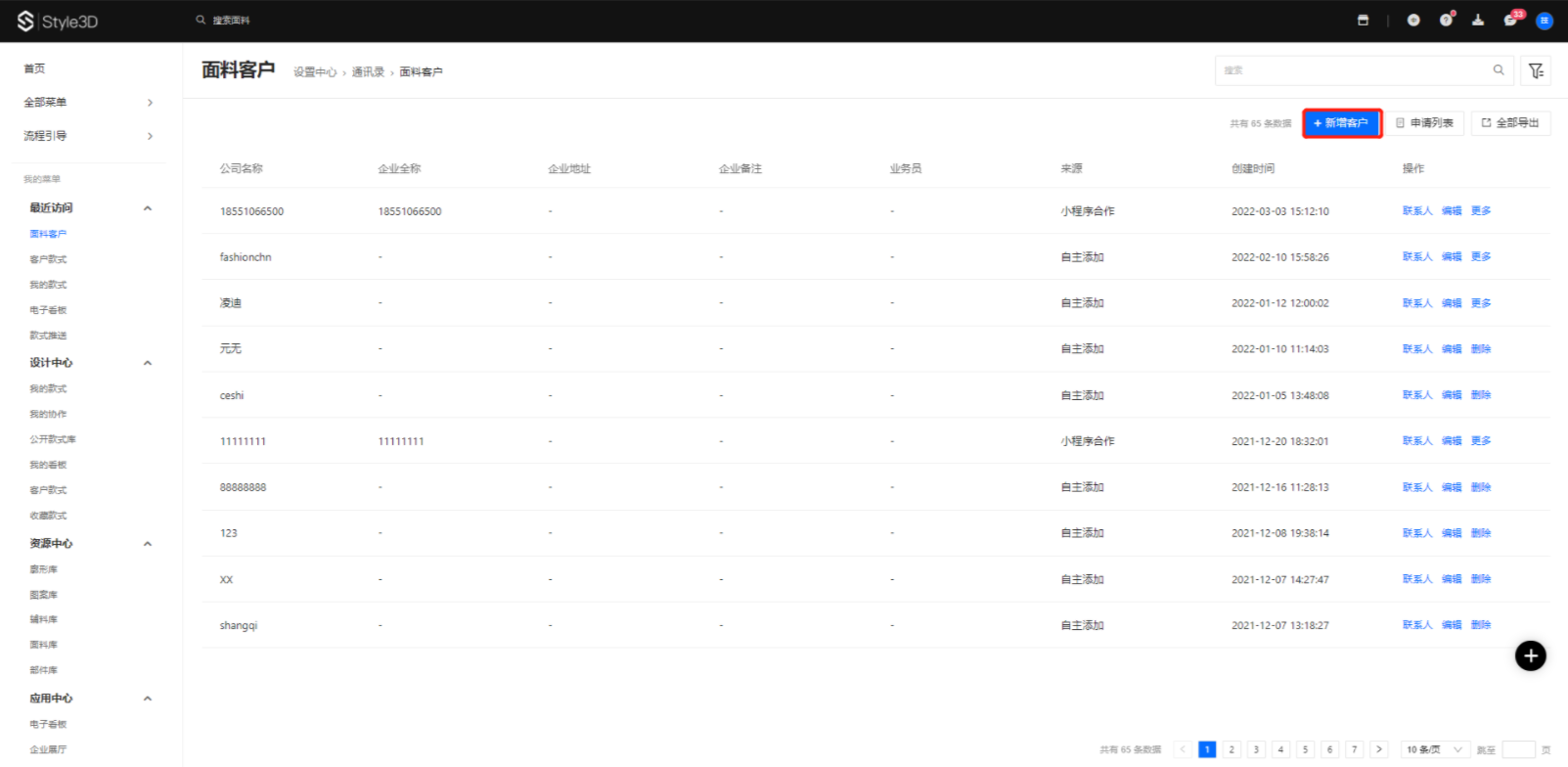Screen dimensions: 1568x767
Task: Go to page 3 in pagination
Action: click(x=1256, y=749)
